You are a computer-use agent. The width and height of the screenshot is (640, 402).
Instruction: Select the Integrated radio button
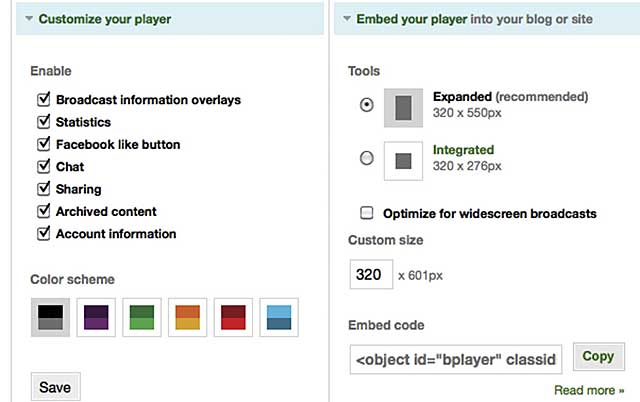pyautogui.click(x=367, y=158)
